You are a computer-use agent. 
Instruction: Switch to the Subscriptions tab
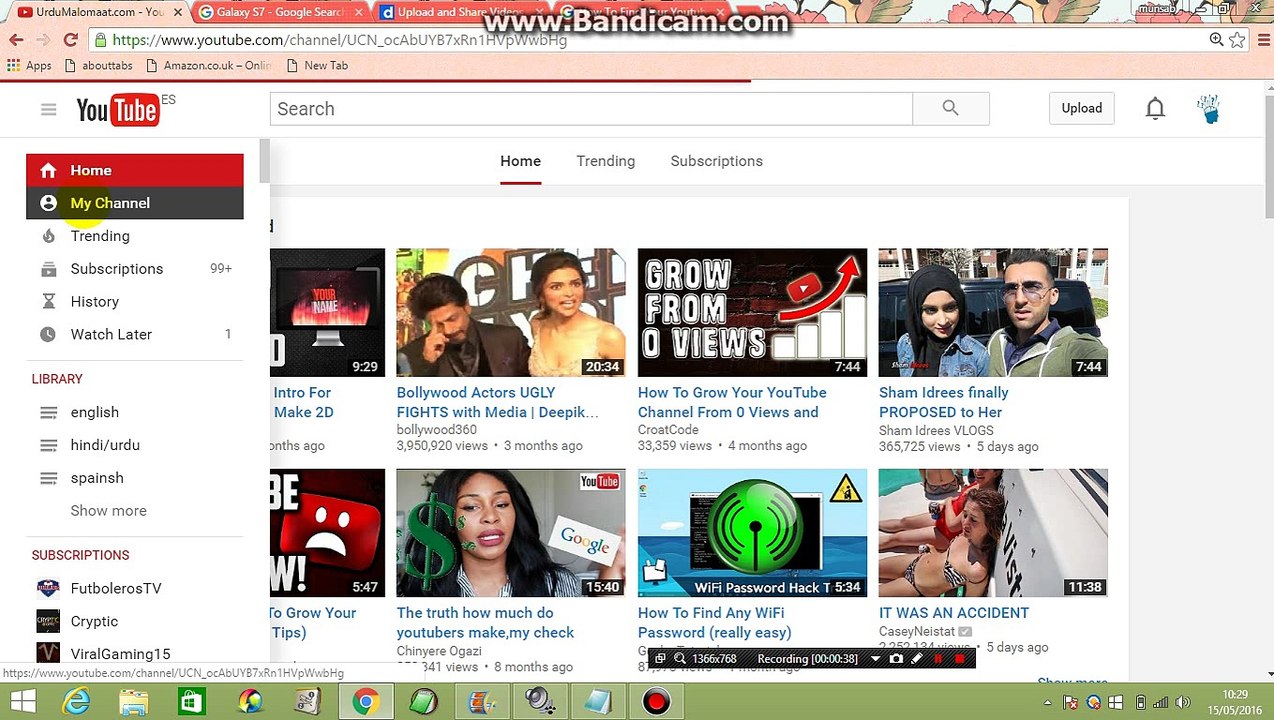[716, 161]
